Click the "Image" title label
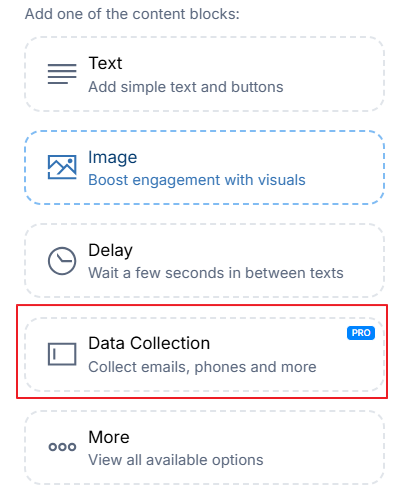Screen dimensions: 393x497 pyautogui.click(x=113, y=157)
